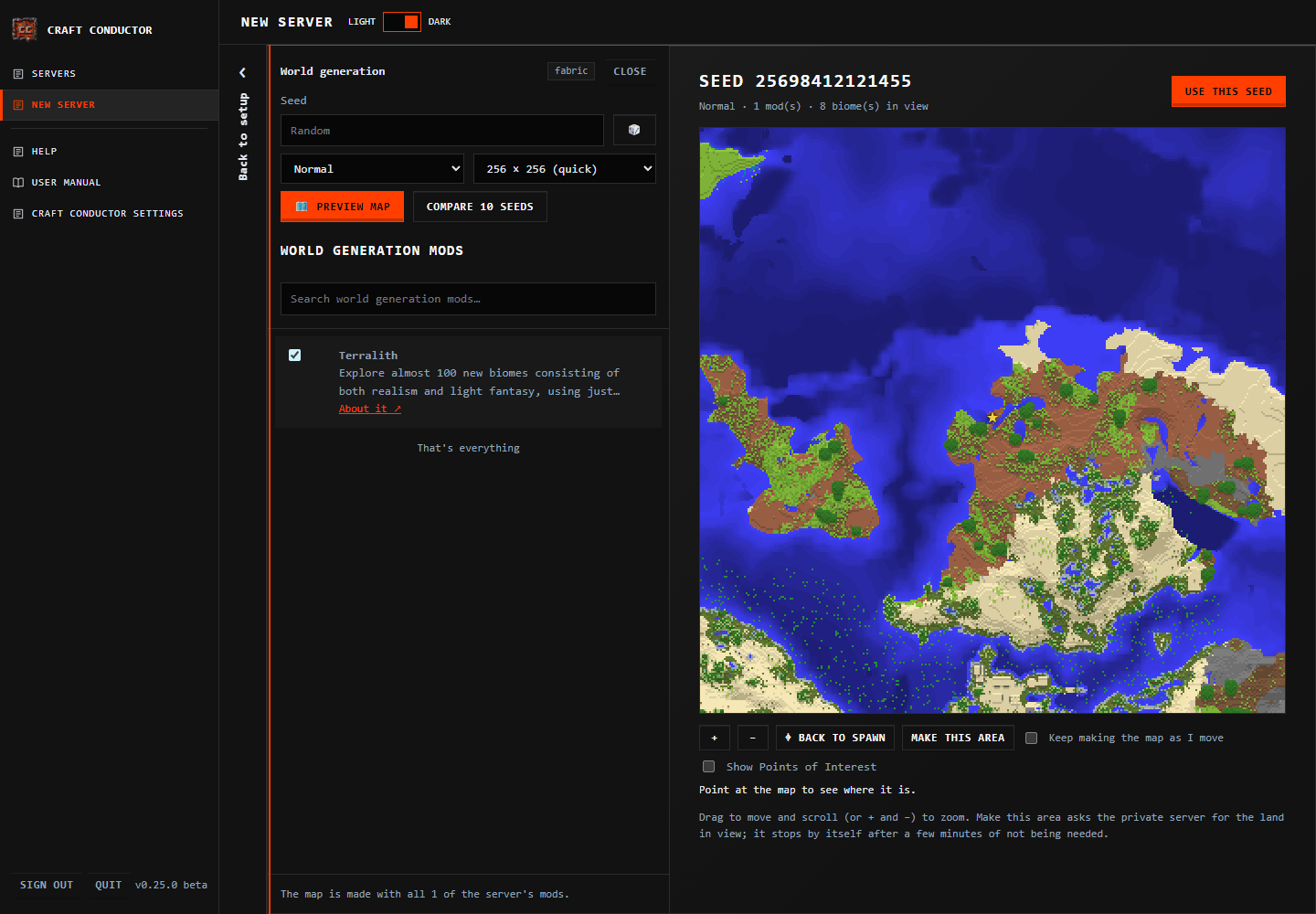The height and width of the screenshot is (914, 1316).
Task: Roll a random seed with dice icon
Action: [x=634, y=130]
